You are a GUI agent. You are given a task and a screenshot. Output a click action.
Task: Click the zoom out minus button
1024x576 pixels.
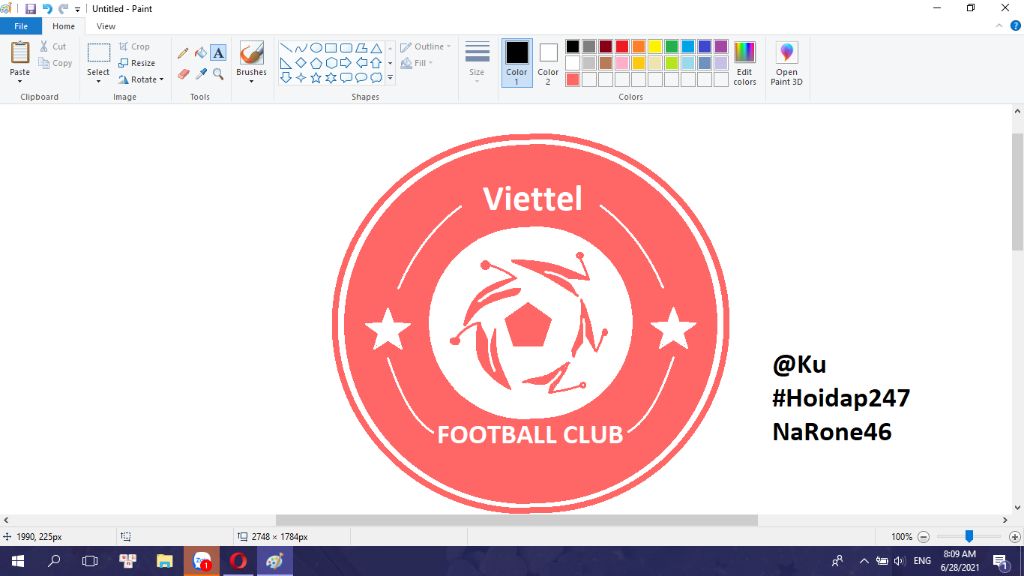(923, 537)
